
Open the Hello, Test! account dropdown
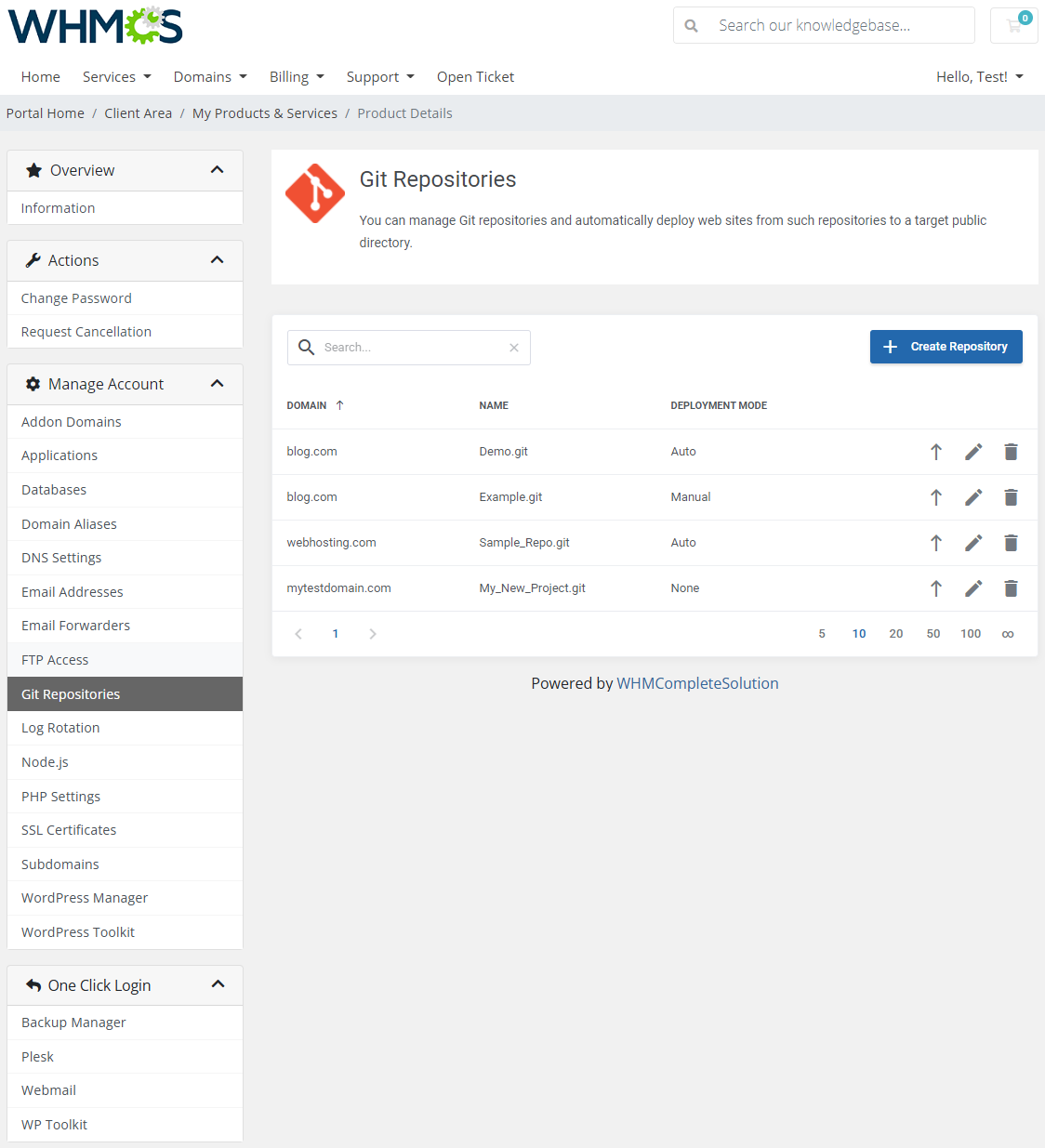click(980, 76)
